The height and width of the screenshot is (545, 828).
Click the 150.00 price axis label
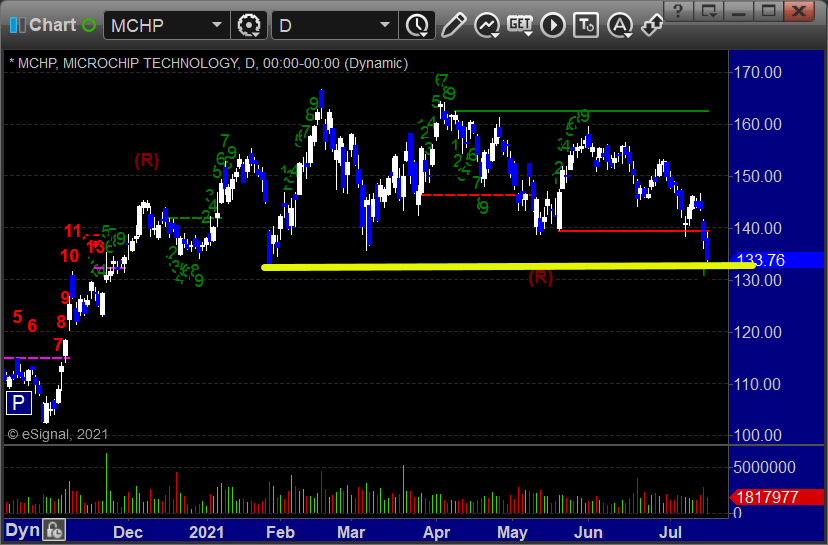point(758,176)
